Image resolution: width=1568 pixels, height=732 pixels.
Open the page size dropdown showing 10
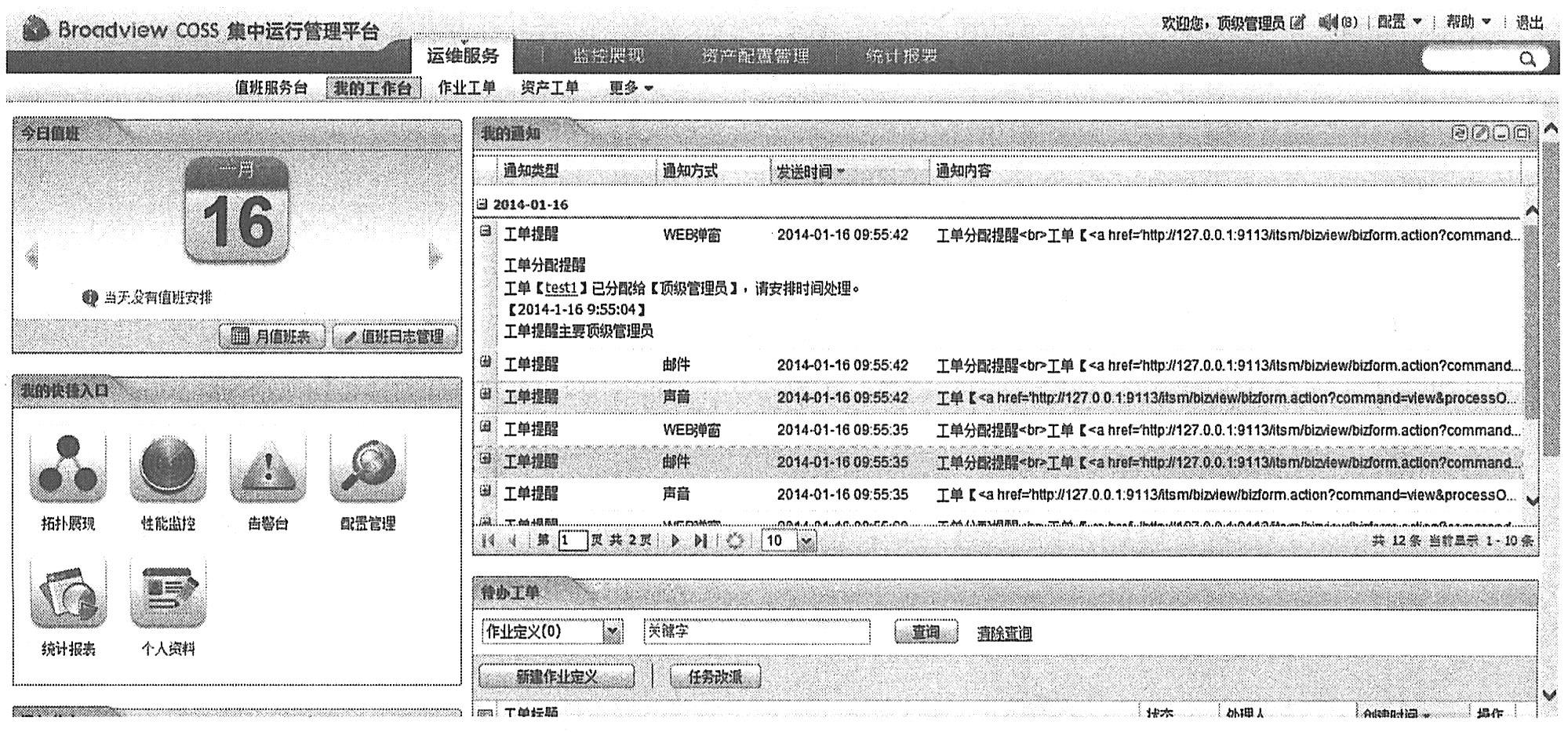806,541
